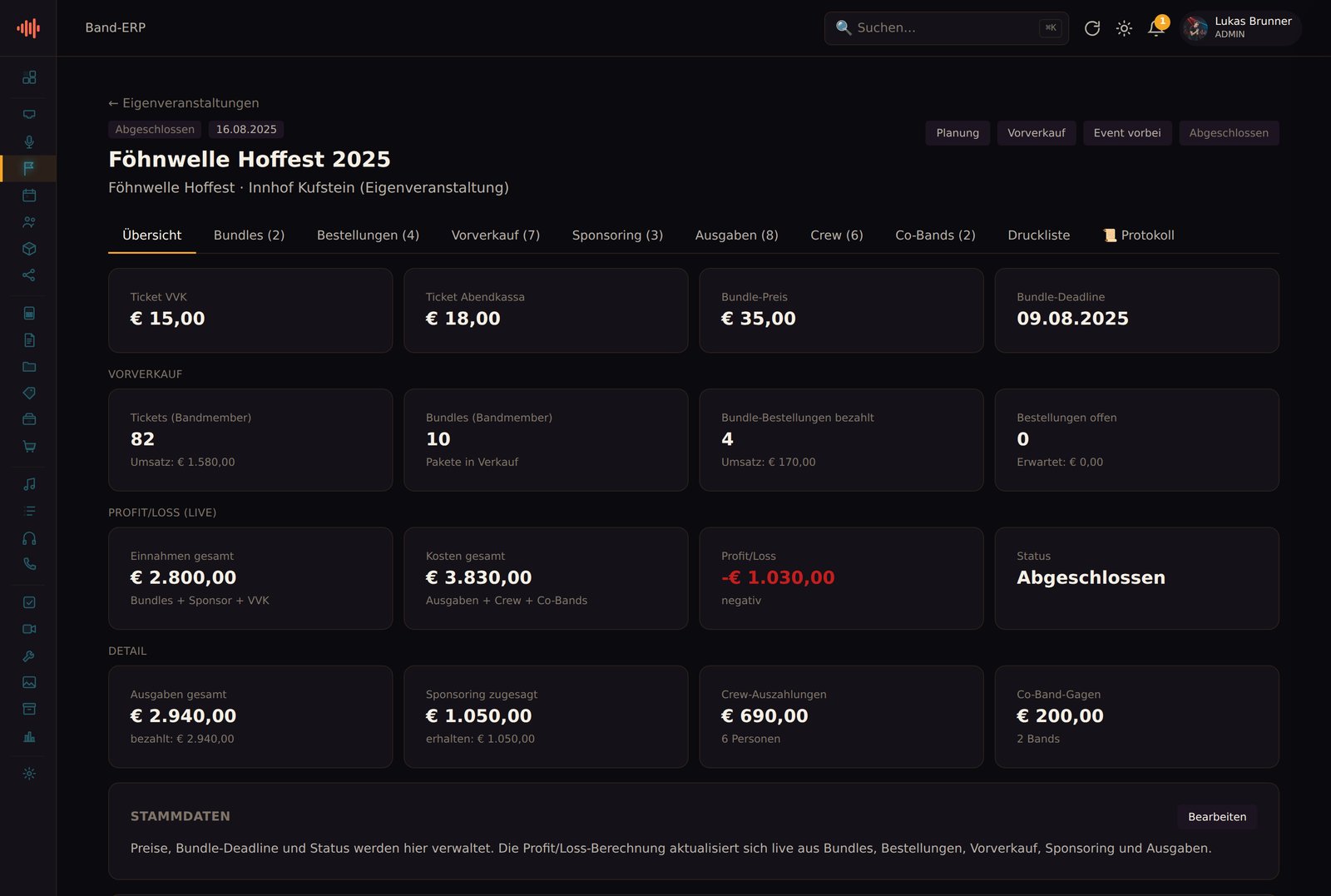Set event status to Event vorbei
The width and height of the screenshot is (1331, 896).
(1127, 133)
